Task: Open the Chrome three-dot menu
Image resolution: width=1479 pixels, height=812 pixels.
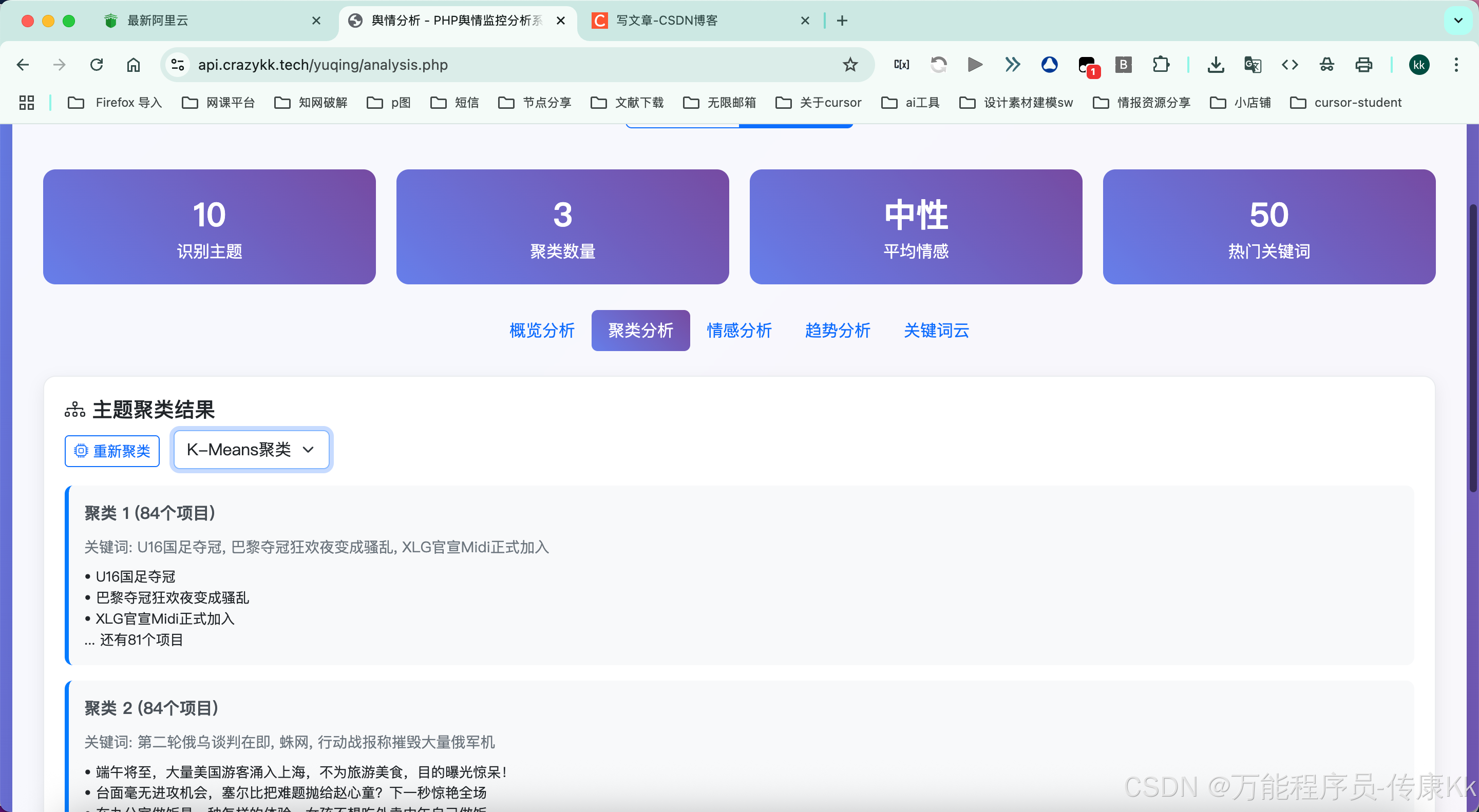Action: [x=1456, y=65]
